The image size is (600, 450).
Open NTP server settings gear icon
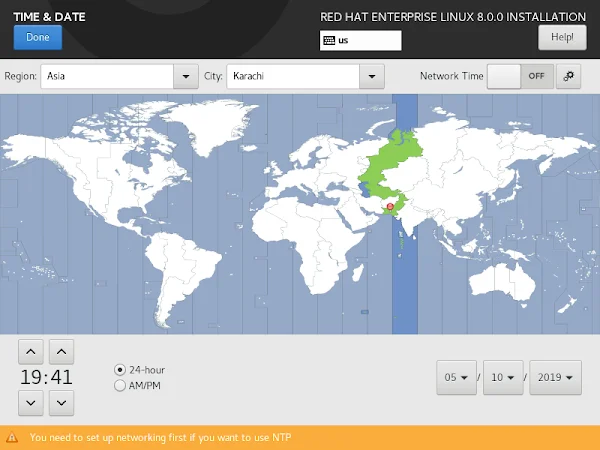pos(569,77)
